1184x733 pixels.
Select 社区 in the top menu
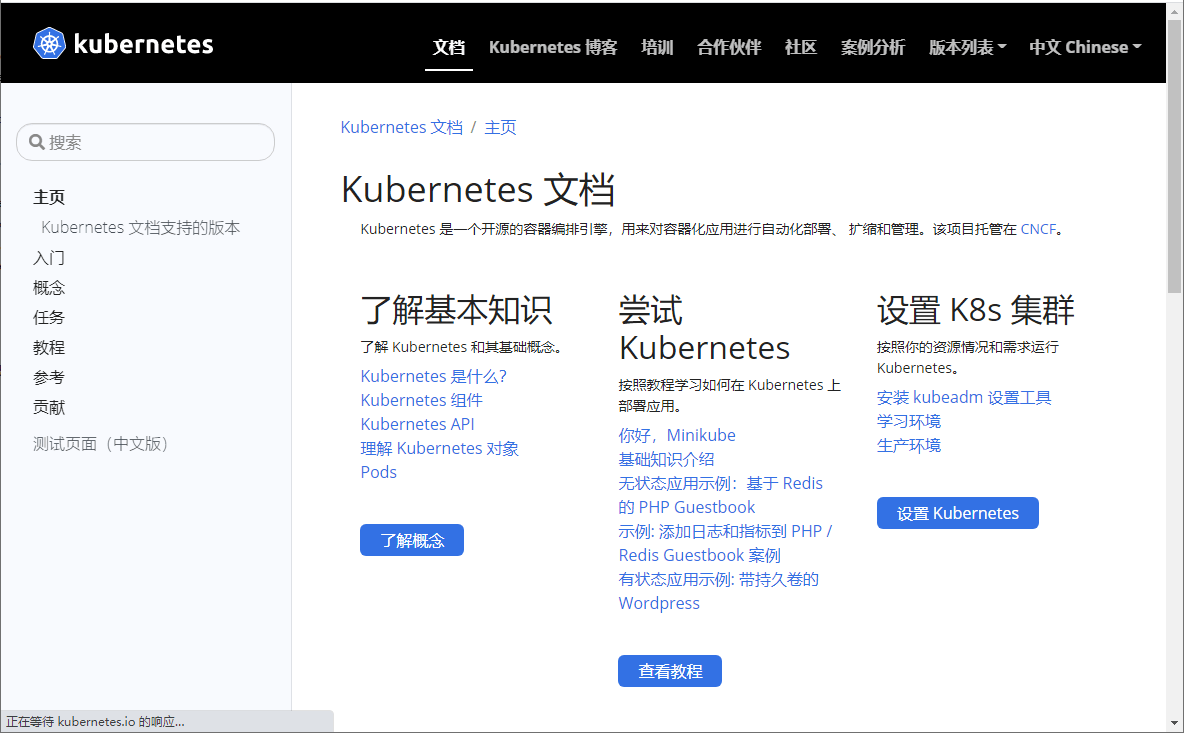point(800,48)
